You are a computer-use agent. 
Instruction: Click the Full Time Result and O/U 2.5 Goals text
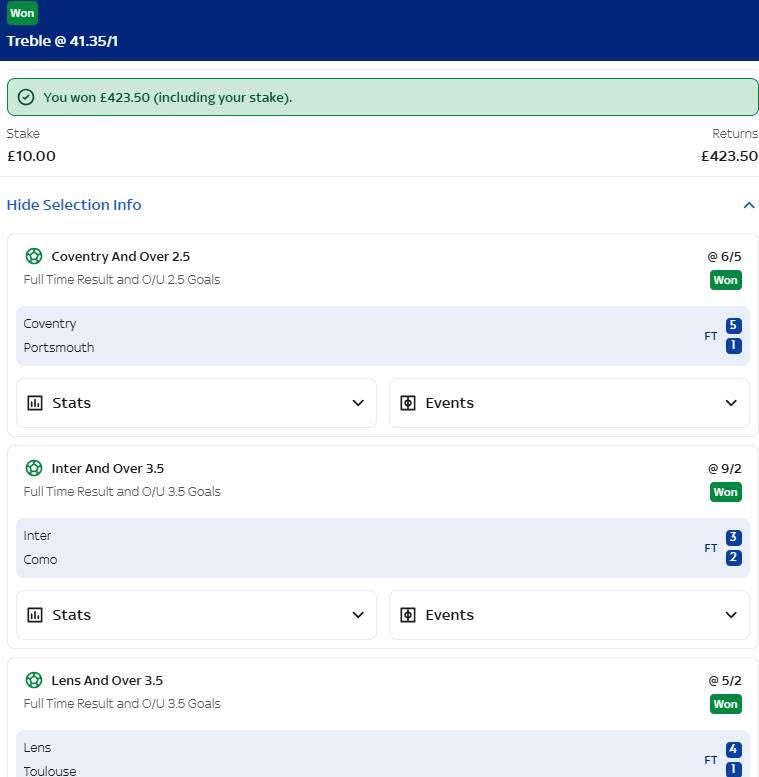(122, 279)
